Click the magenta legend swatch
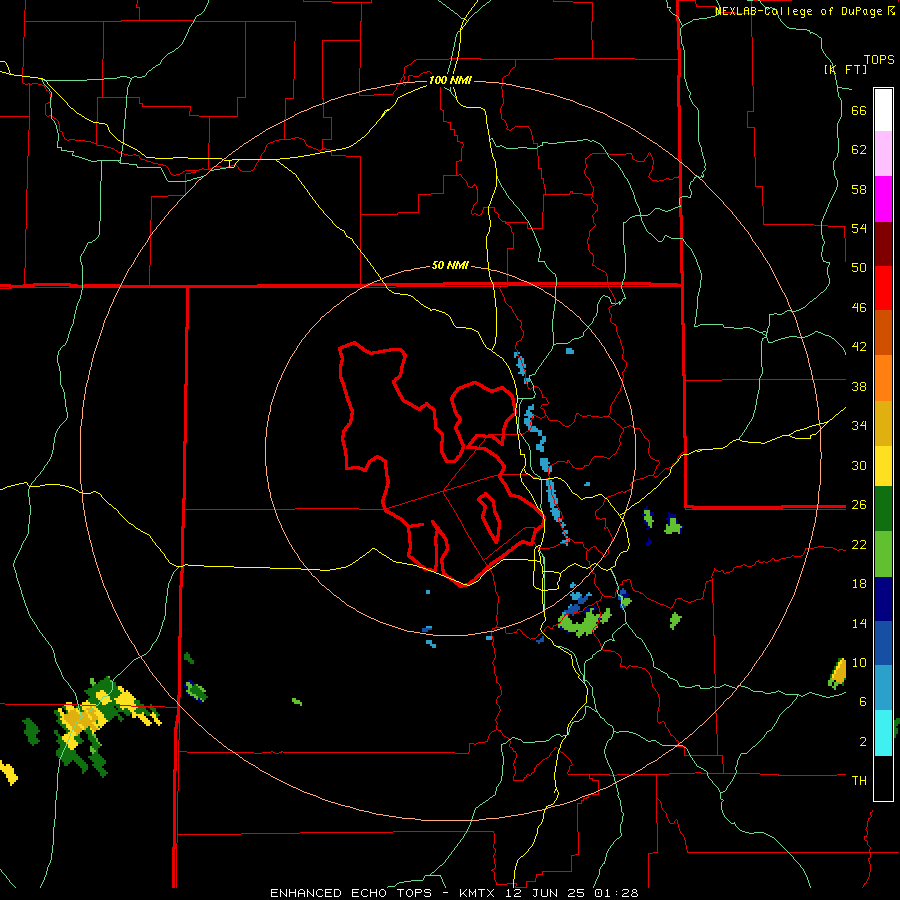This screenshot has width=900, height=900. 883,199
